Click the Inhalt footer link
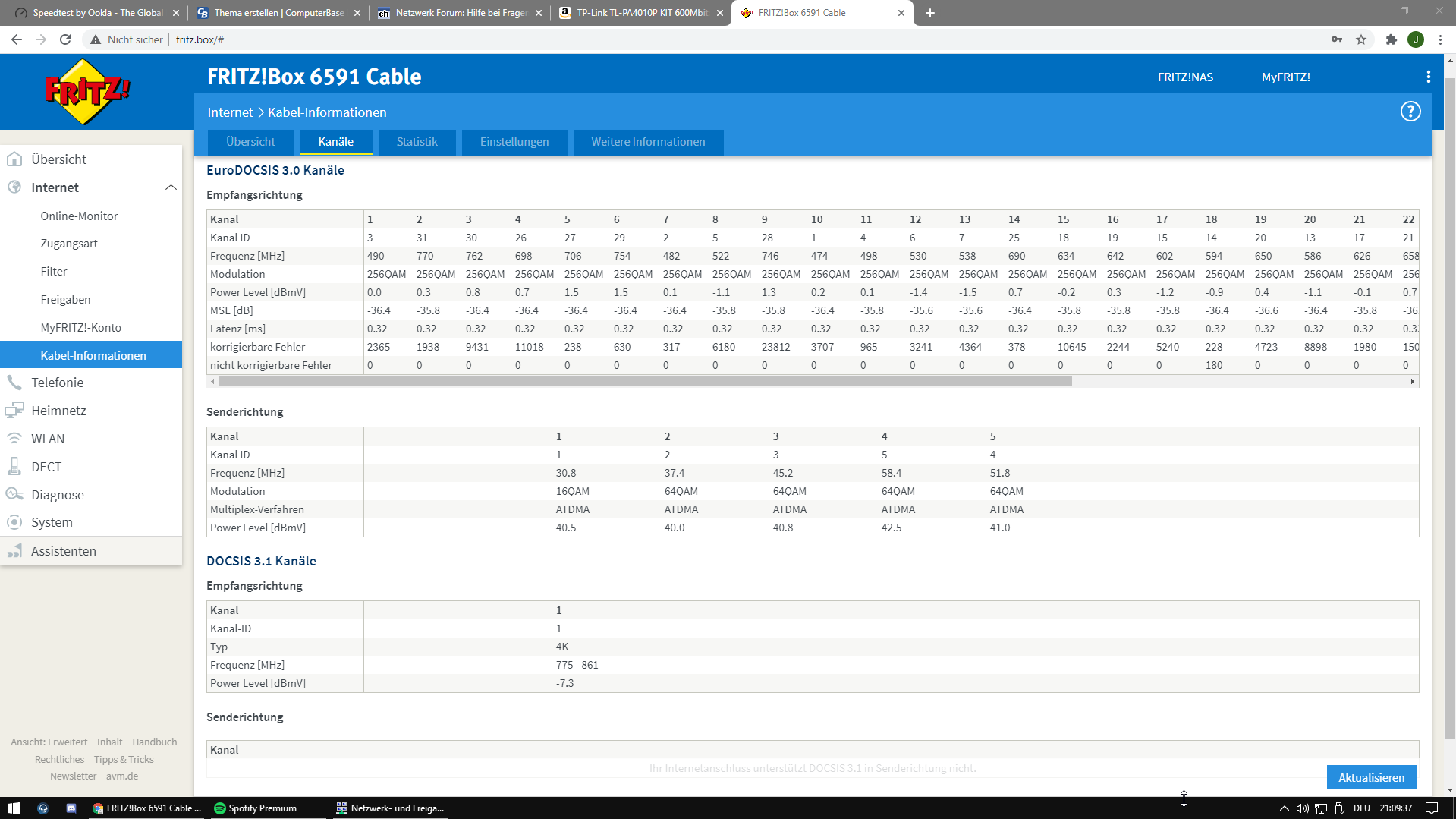The width and height of the screenshot is (1456, 819). (x=109, y=742)
